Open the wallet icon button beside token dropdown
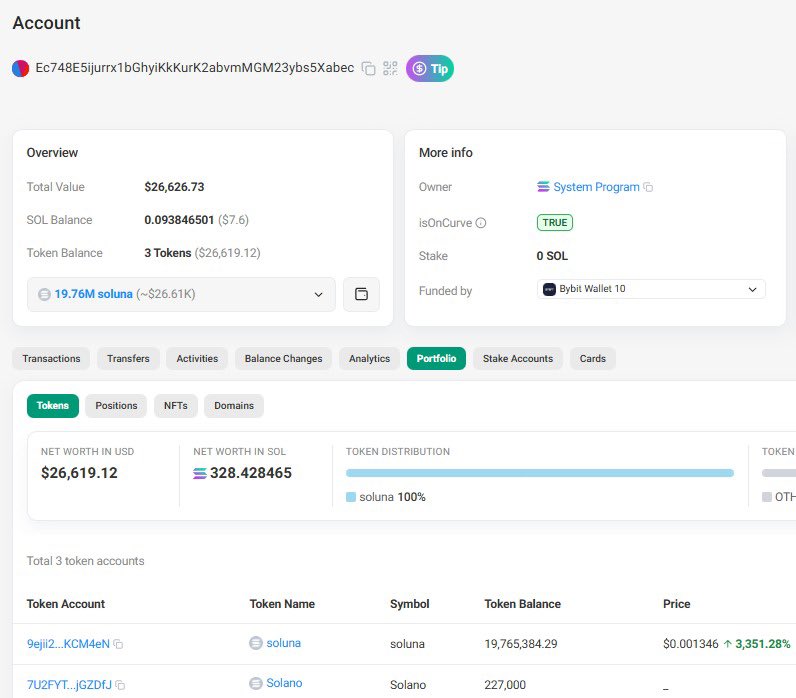This screenshot has height=698, width=796. coord(361,294)
